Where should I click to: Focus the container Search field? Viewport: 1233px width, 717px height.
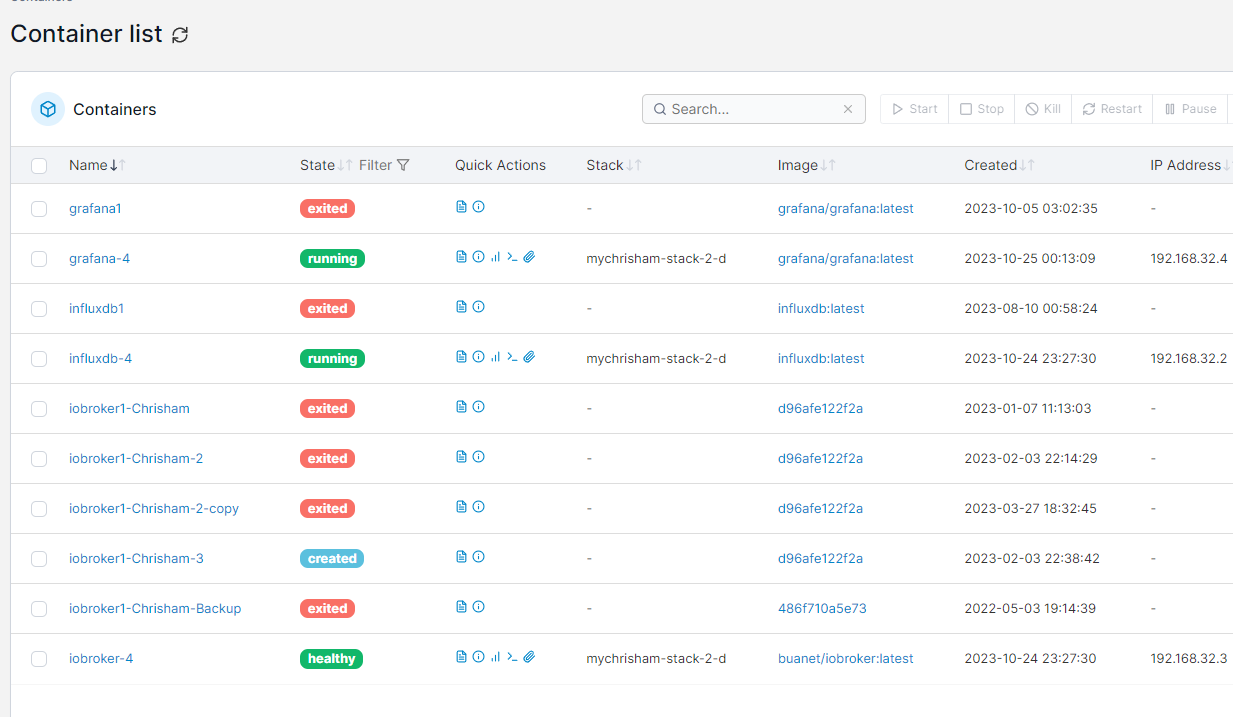pos(754,109)
